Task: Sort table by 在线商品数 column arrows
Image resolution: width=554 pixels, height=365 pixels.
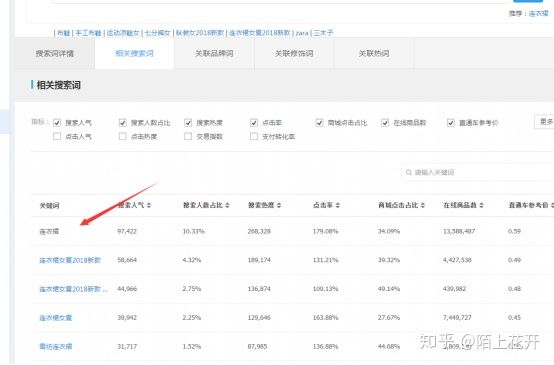Action: click(x=482, y=205)
